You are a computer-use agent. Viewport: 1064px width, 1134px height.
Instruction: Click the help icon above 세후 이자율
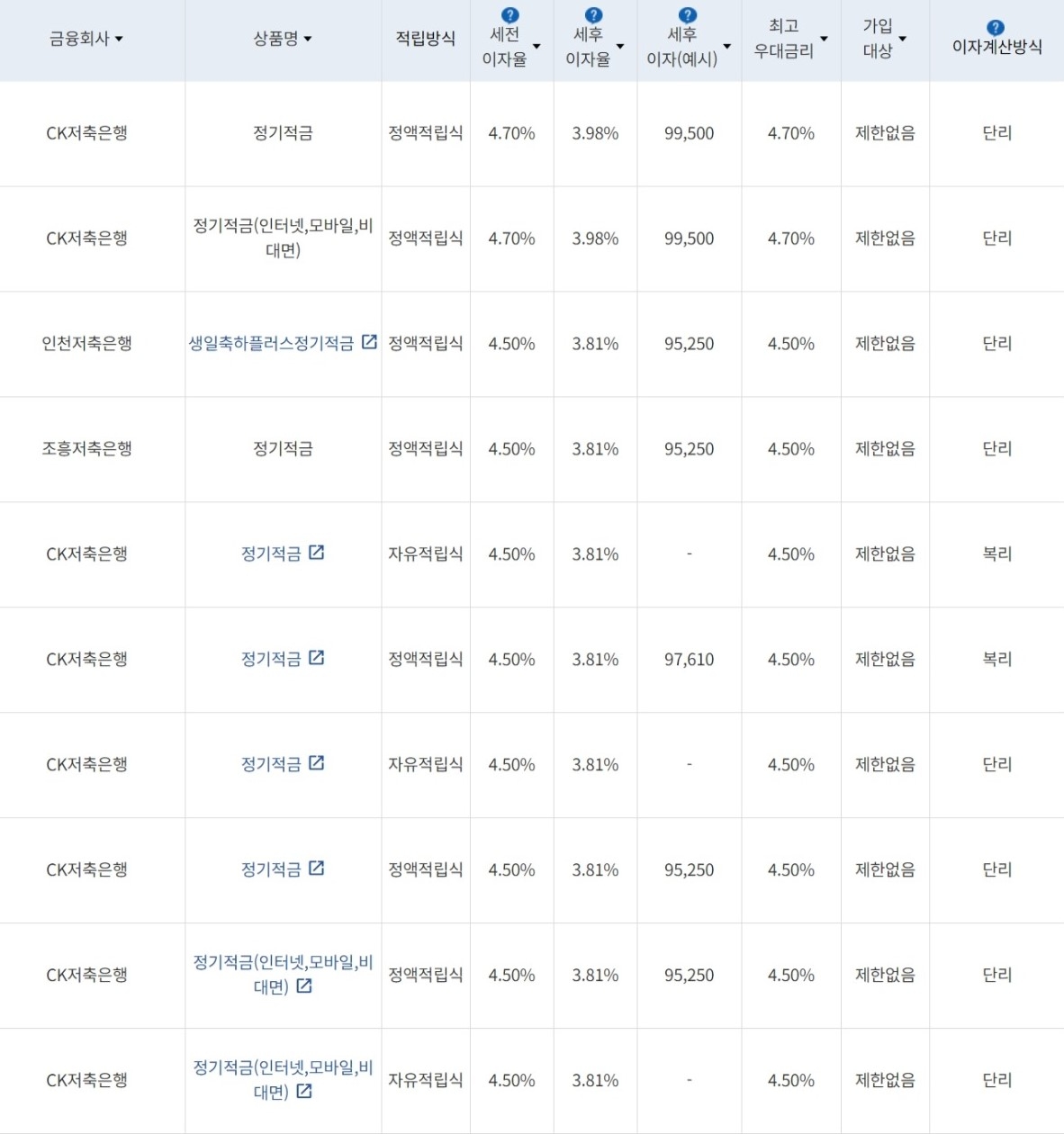[x=592, y=13]
